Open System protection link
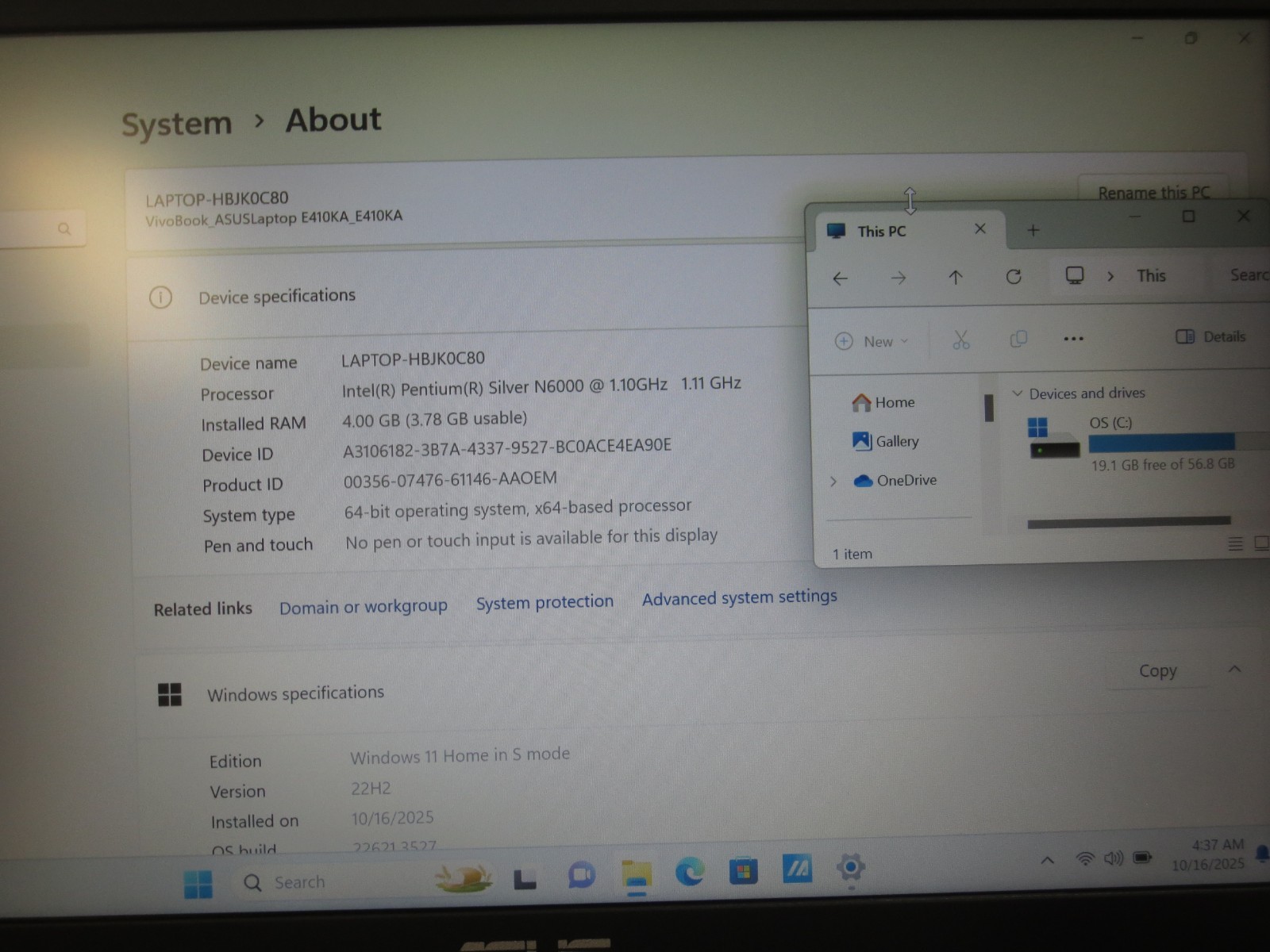This screenshot has height=952, width=1270. [x=545, y=602]
